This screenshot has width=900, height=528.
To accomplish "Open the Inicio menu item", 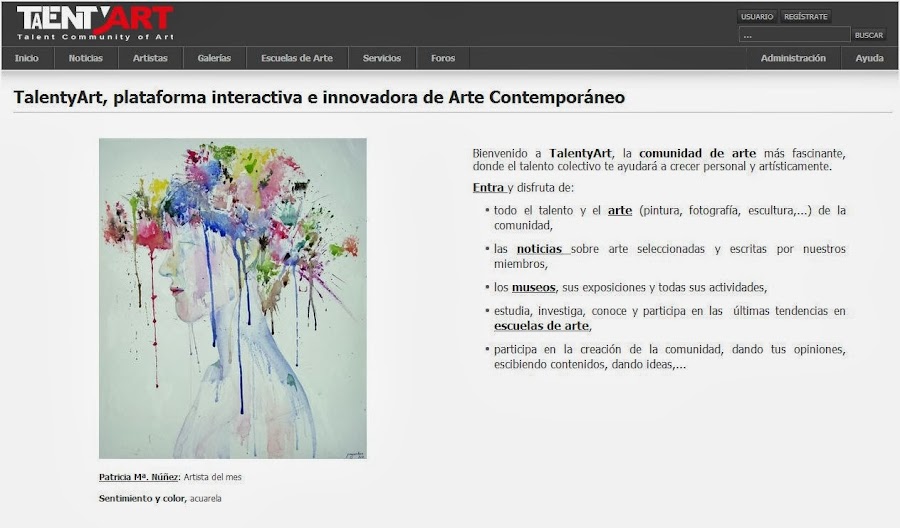I will 27,58.
